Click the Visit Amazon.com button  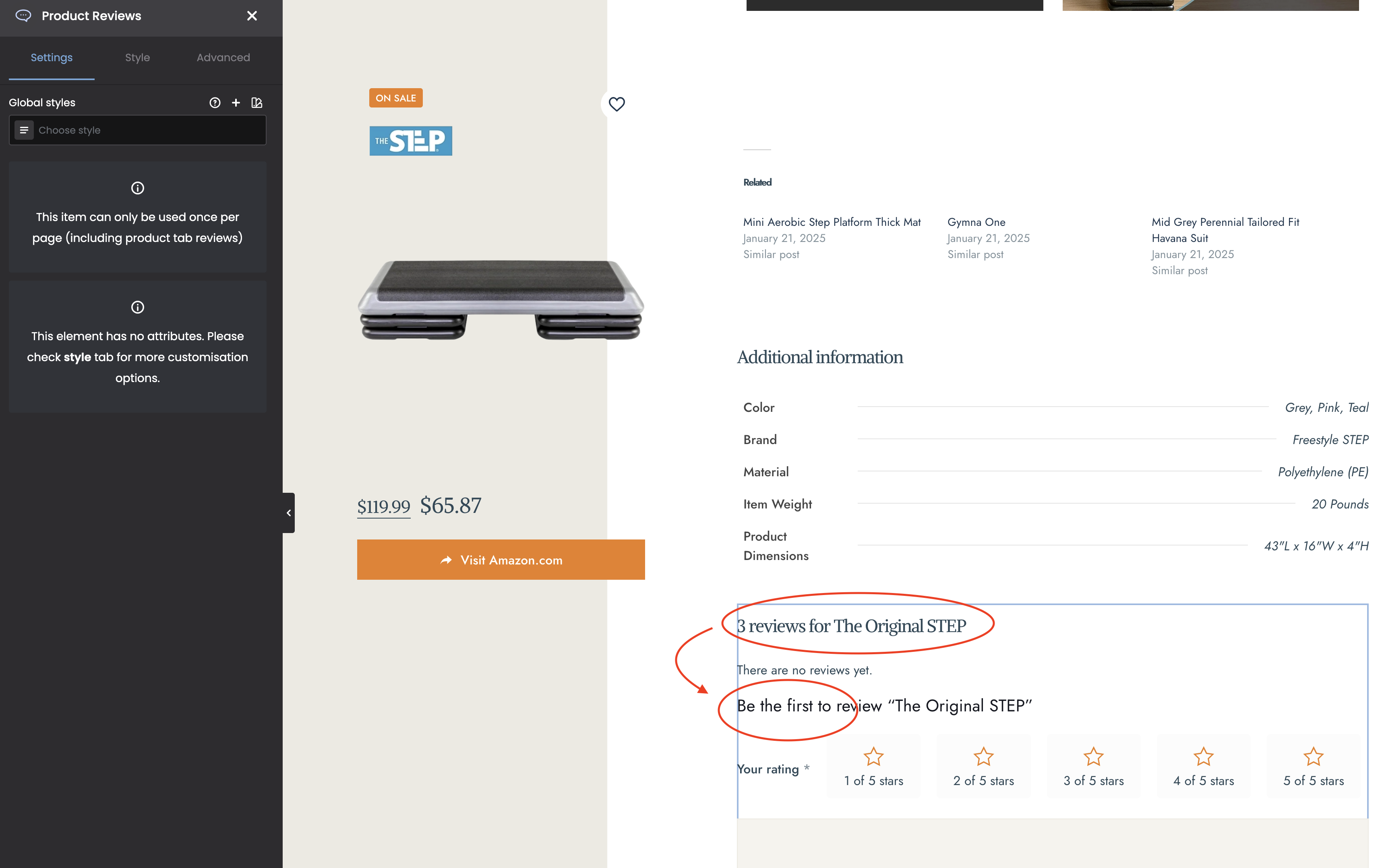click(501, 560)
